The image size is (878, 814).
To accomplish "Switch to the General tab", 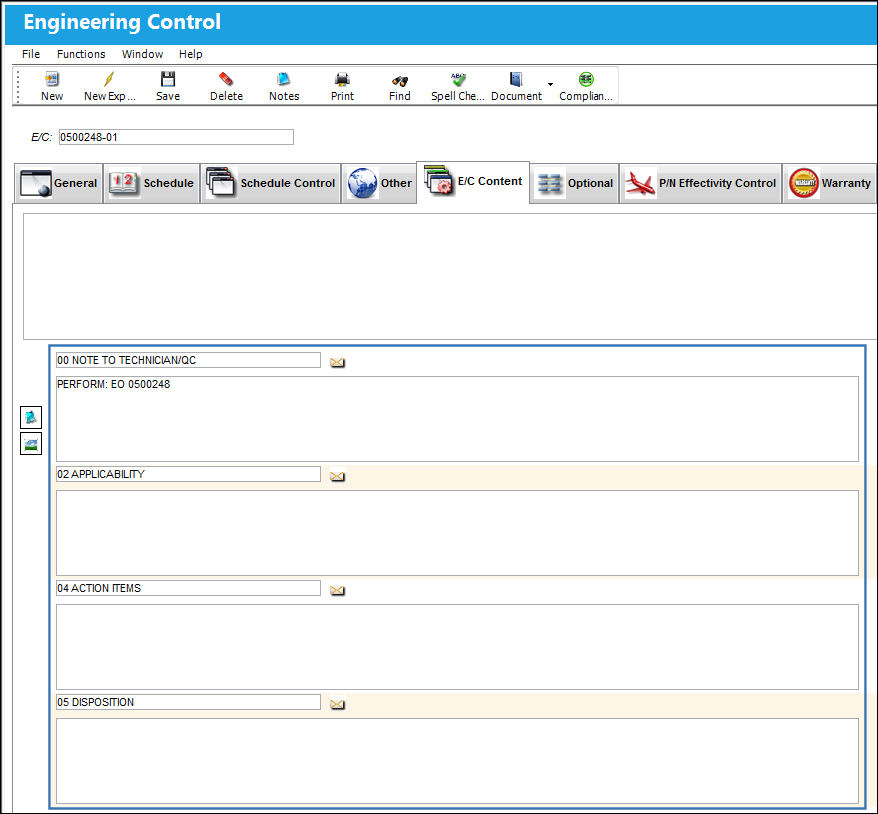I will [58, 183].
